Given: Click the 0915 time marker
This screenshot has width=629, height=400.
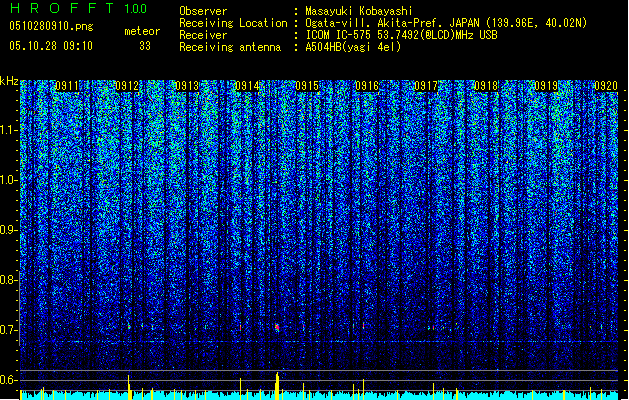Looking at the screenshot, I should [307, 86].
